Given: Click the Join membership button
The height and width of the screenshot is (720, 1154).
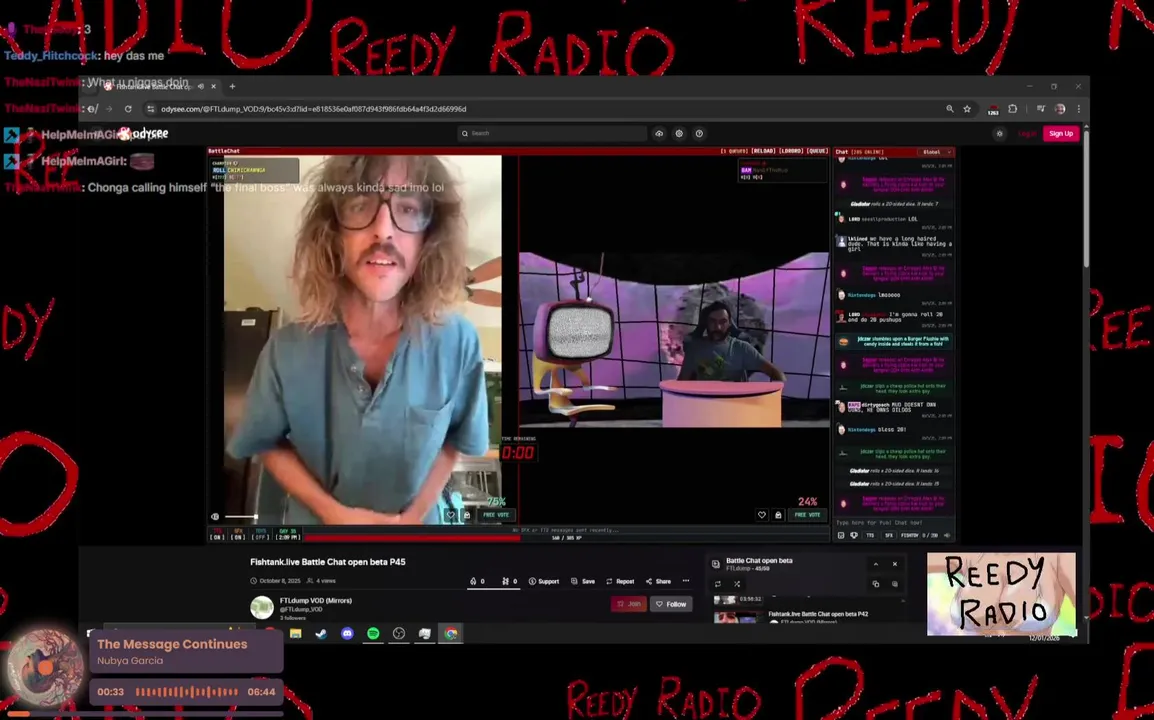Looking at the screenshot, I should click(629, 604).
